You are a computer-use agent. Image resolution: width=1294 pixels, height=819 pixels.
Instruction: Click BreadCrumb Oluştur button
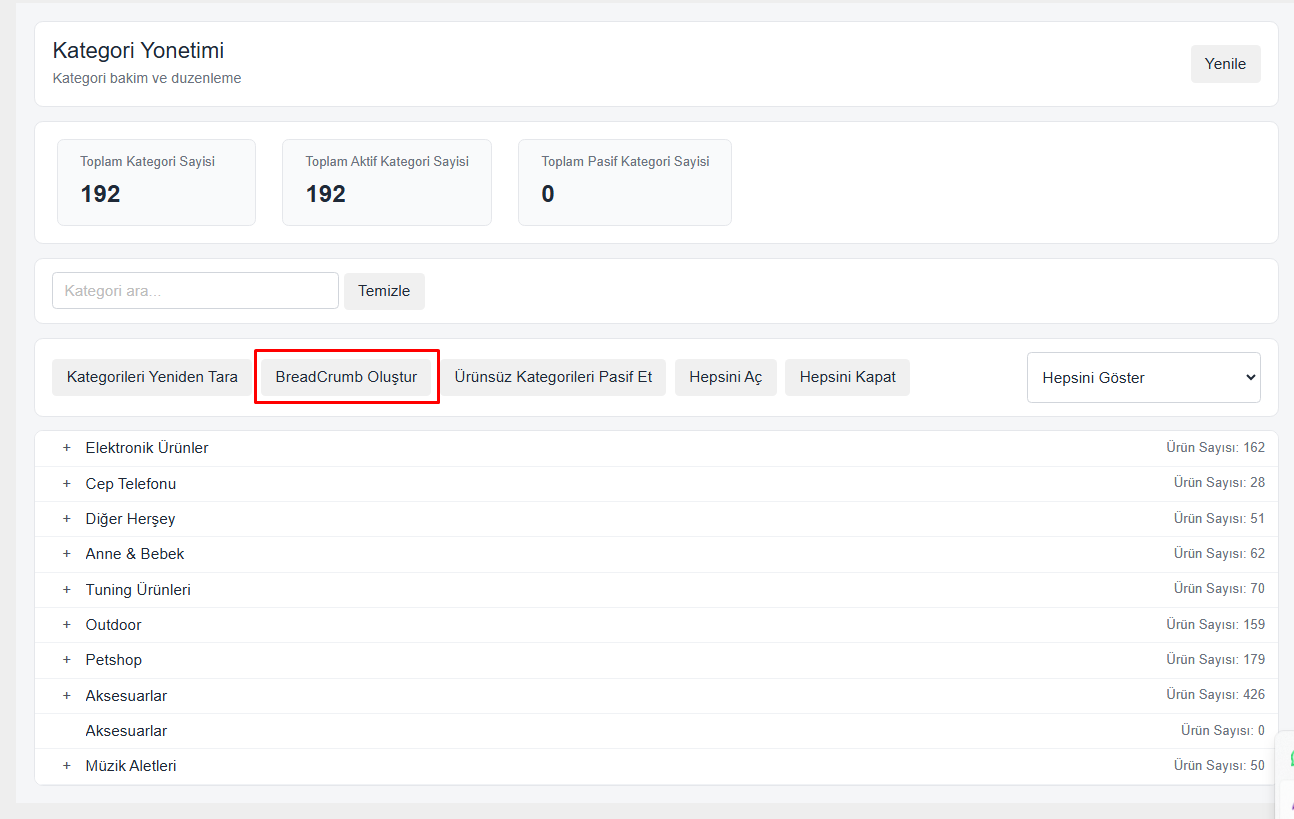(x=346, y=377)
